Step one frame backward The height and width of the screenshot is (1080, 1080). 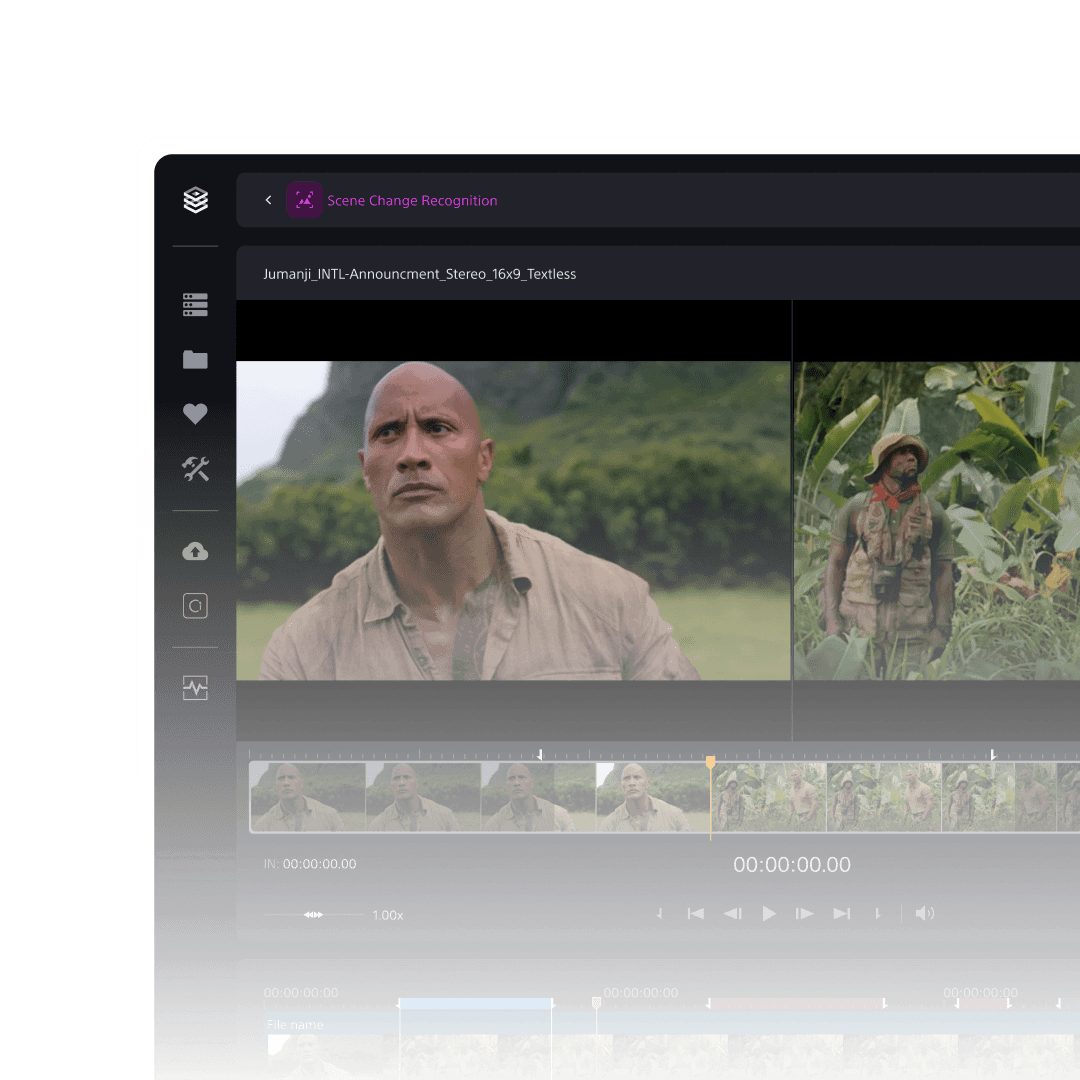click(732, 913)
